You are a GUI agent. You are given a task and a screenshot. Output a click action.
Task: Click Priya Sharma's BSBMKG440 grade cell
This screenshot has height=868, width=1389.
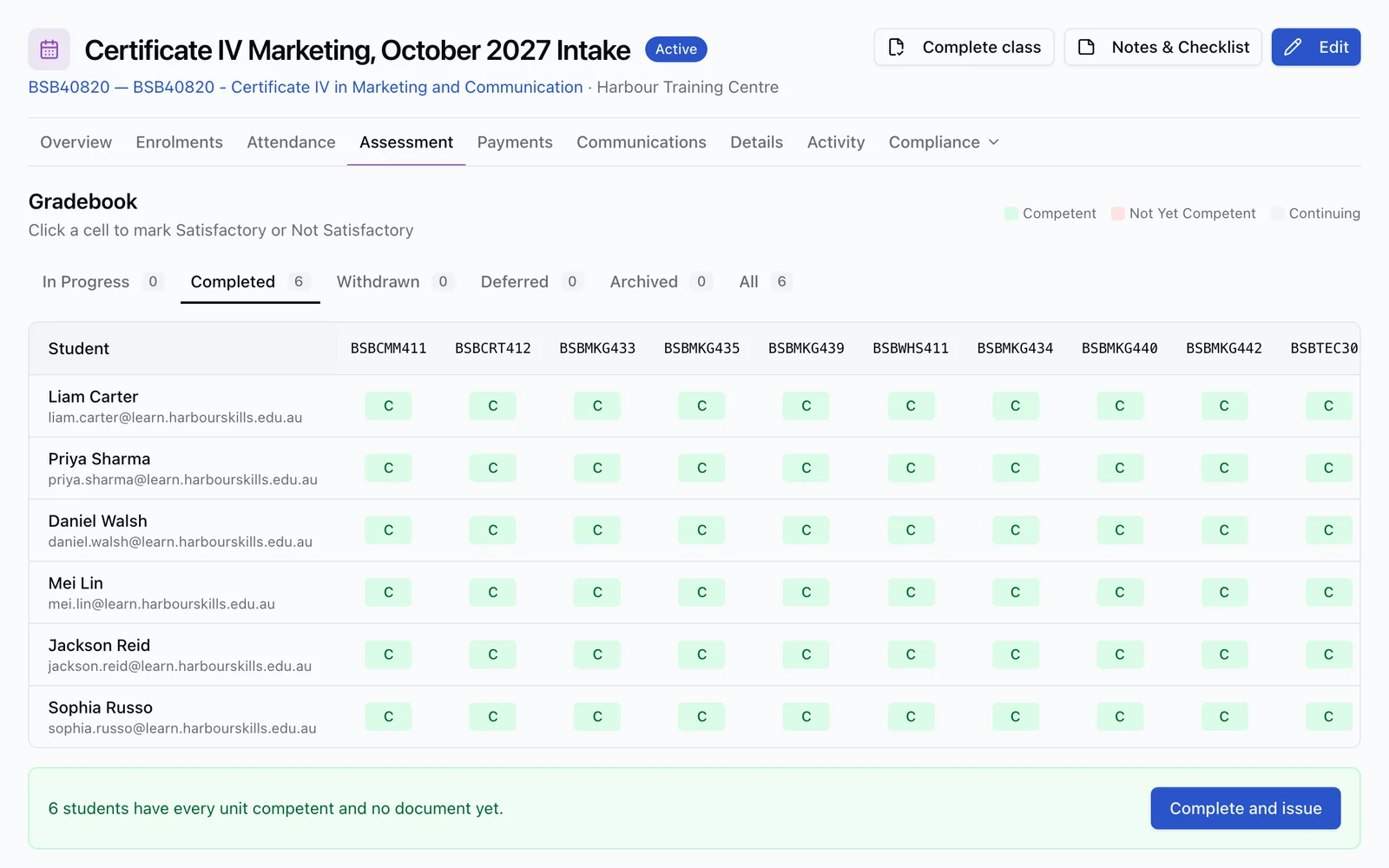1119,468
